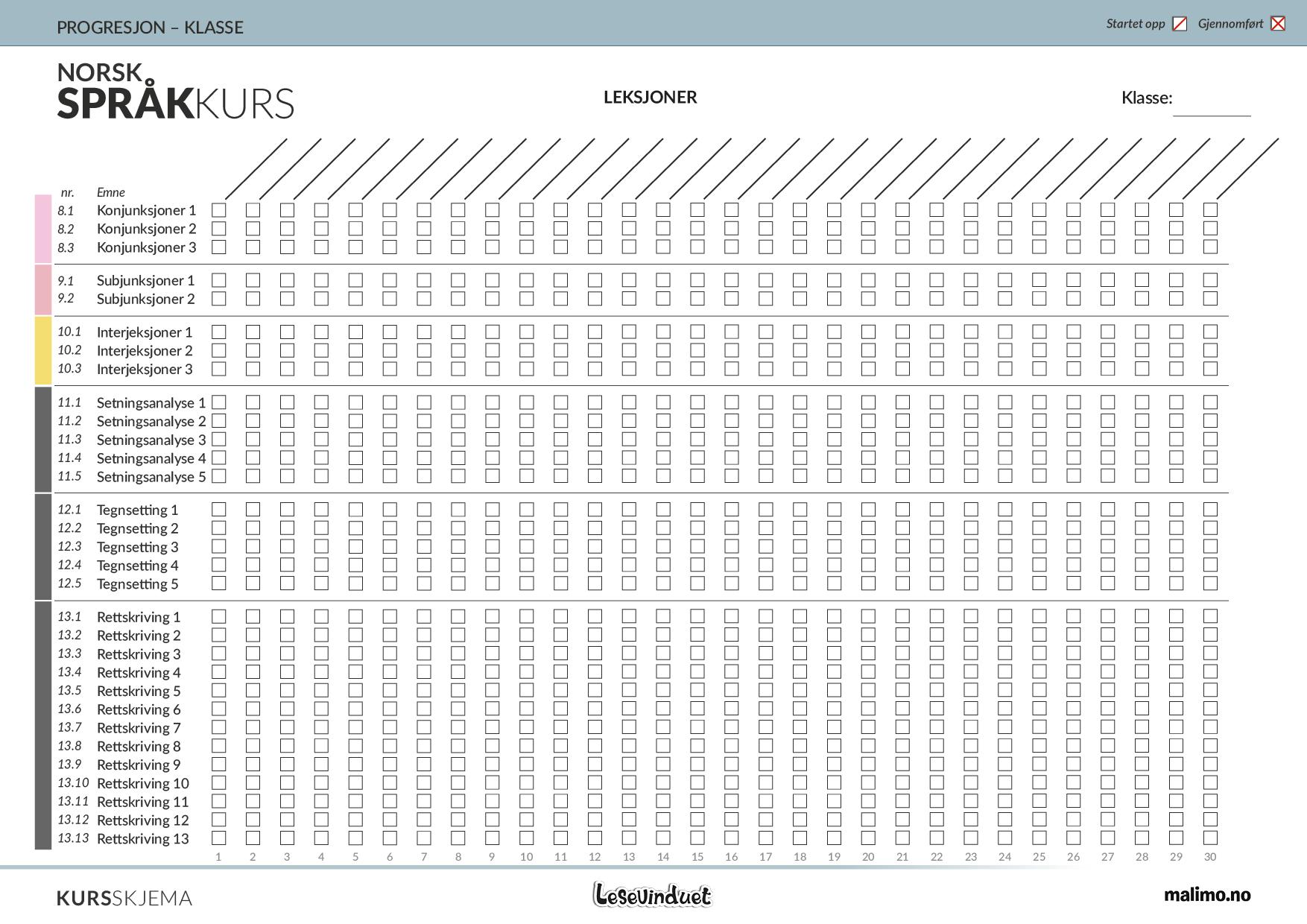Tick Interjeksjoner 1 checkbox in column 28

tap(1142, 332)
